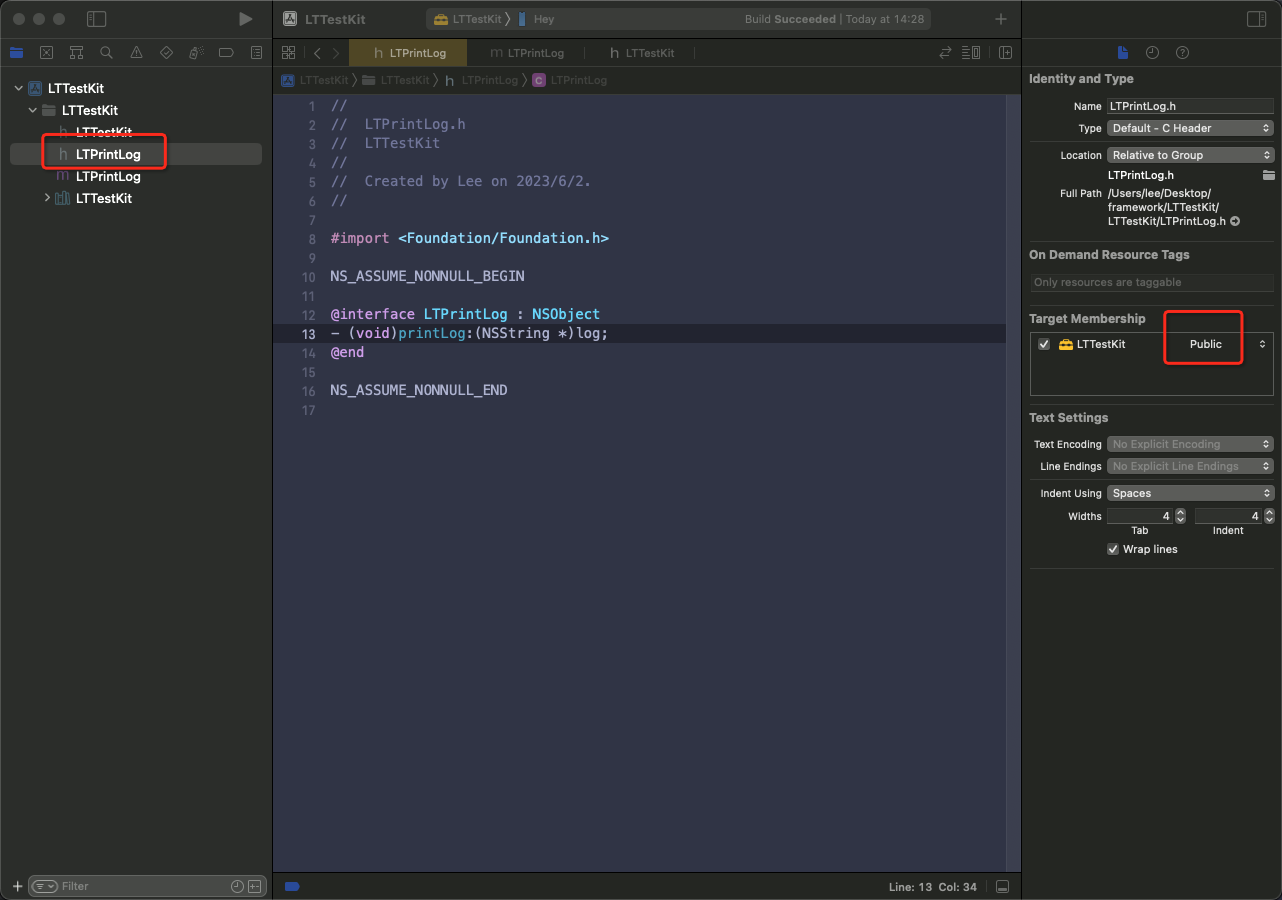This screenshot has width=1282, height=900.
Task: Choose file location via folder icon
Action: pos(1269,175)
